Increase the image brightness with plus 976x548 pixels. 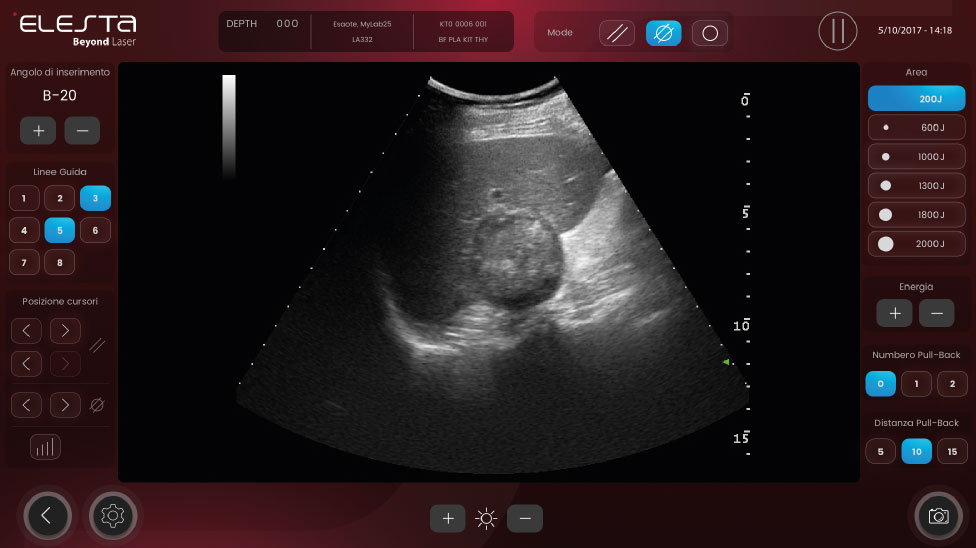(x=448, y=518)
